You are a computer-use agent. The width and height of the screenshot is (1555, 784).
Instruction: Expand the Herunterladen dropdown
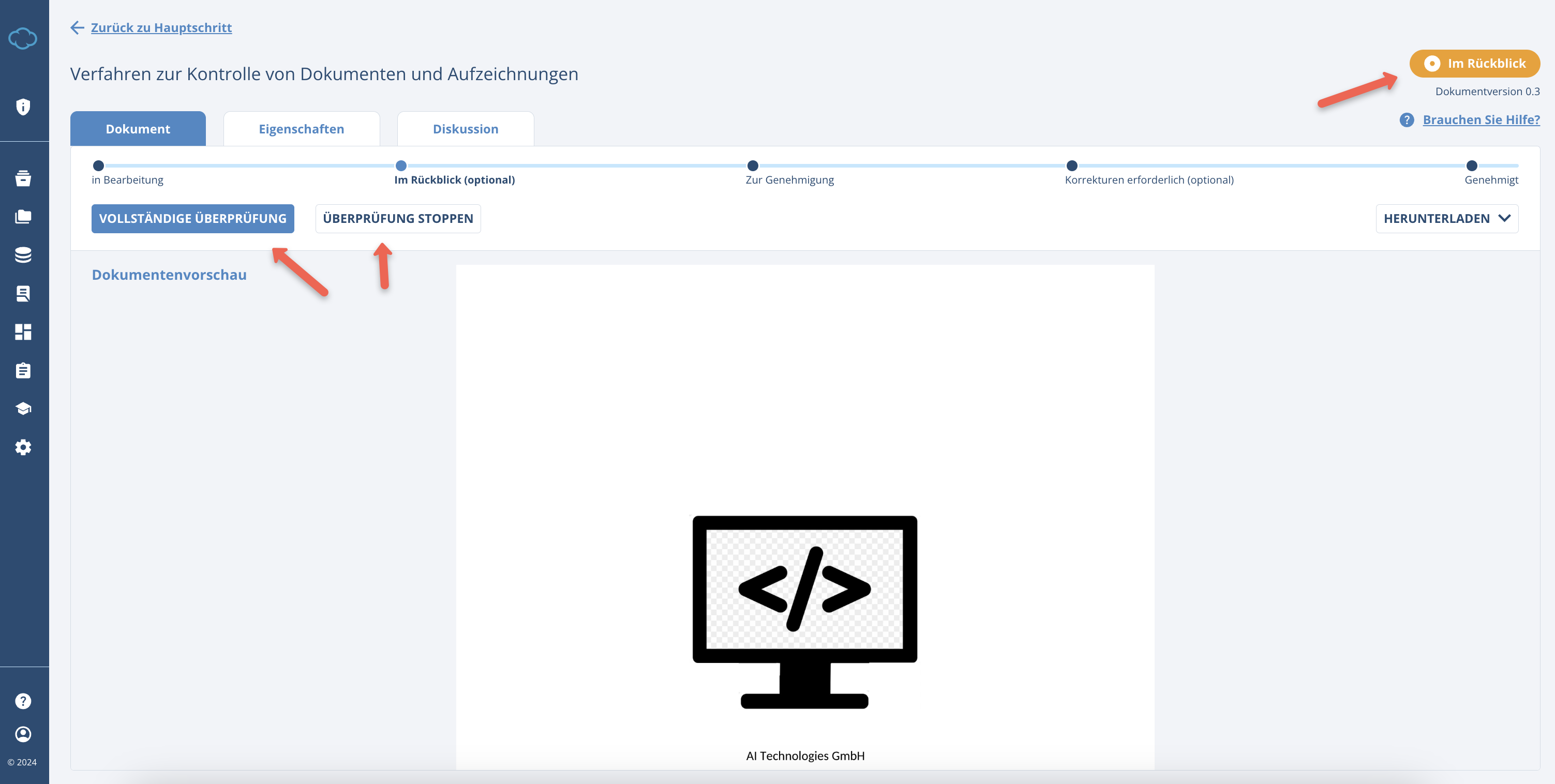coord(1447,218)
